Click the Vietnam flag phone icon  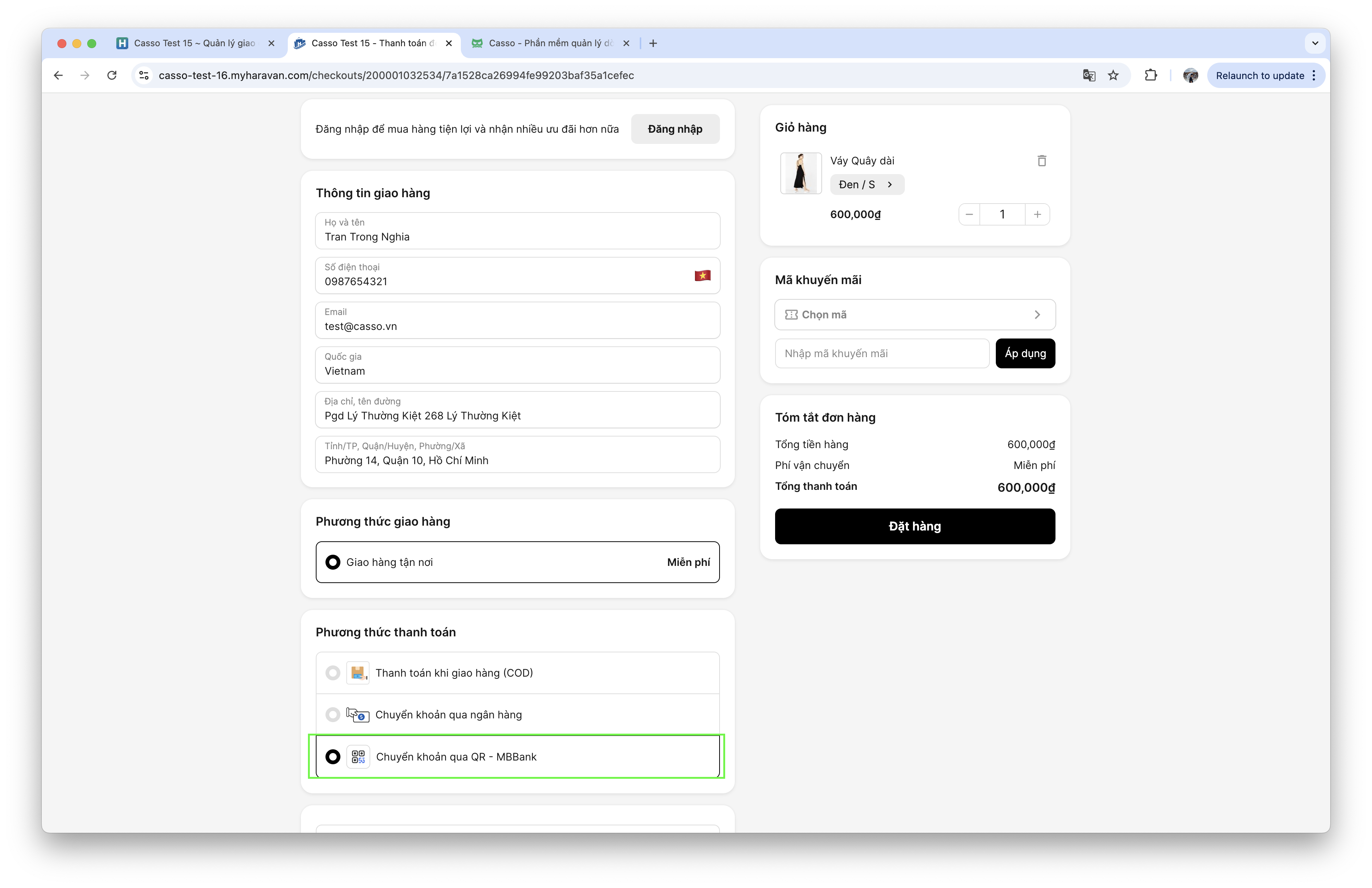[x=702, y=275]
